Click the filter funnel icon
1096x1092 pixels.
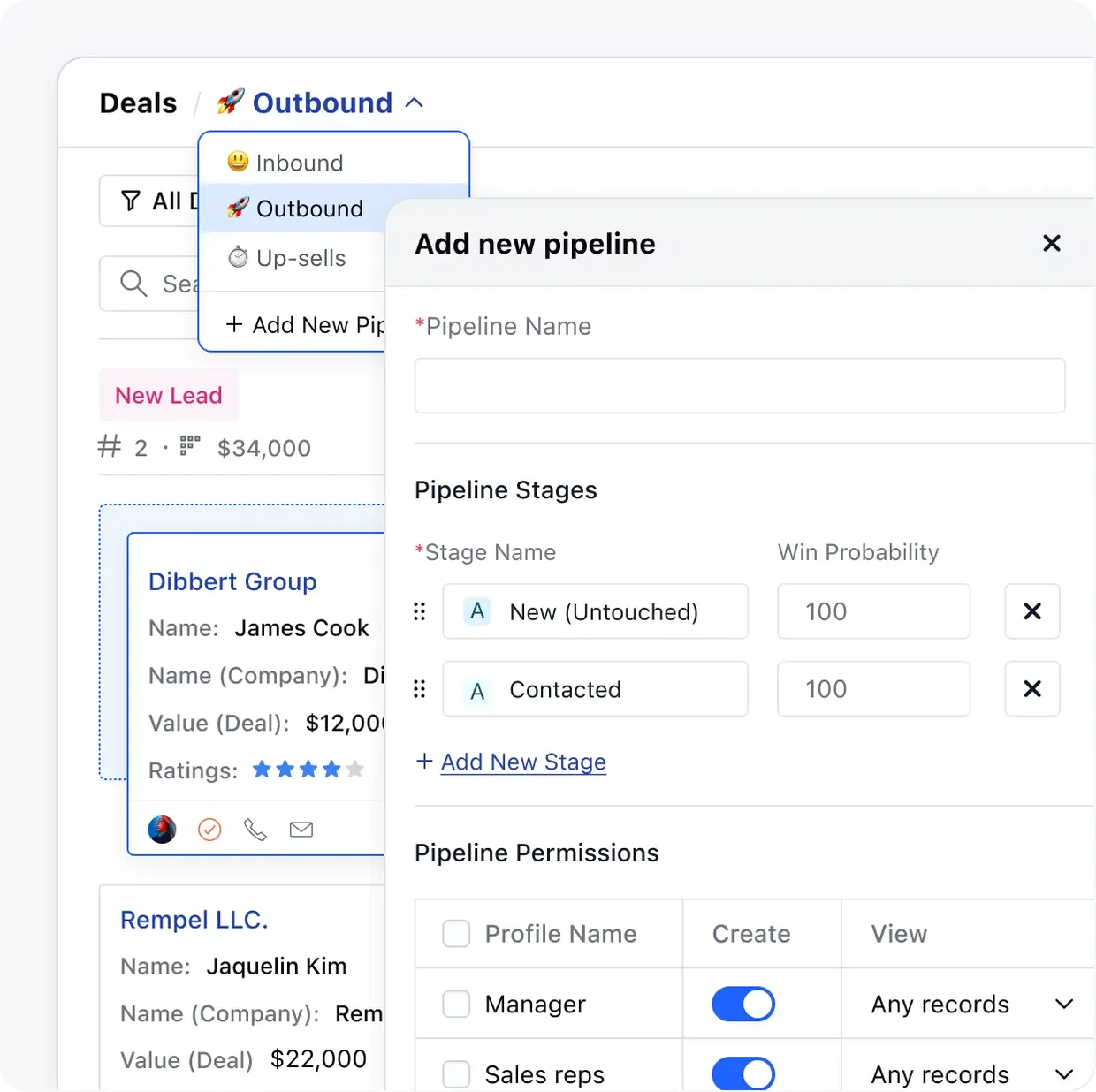pos(131,201)
